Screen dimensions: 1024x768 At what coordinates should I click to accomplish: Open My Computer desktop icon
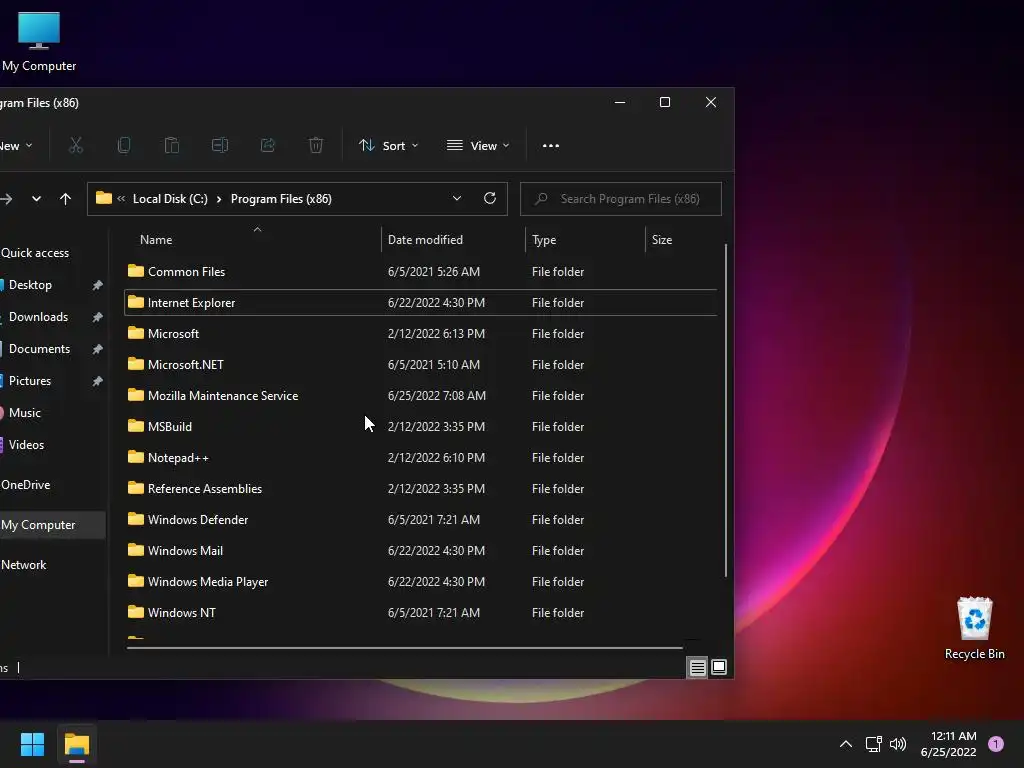coord(39,41)
